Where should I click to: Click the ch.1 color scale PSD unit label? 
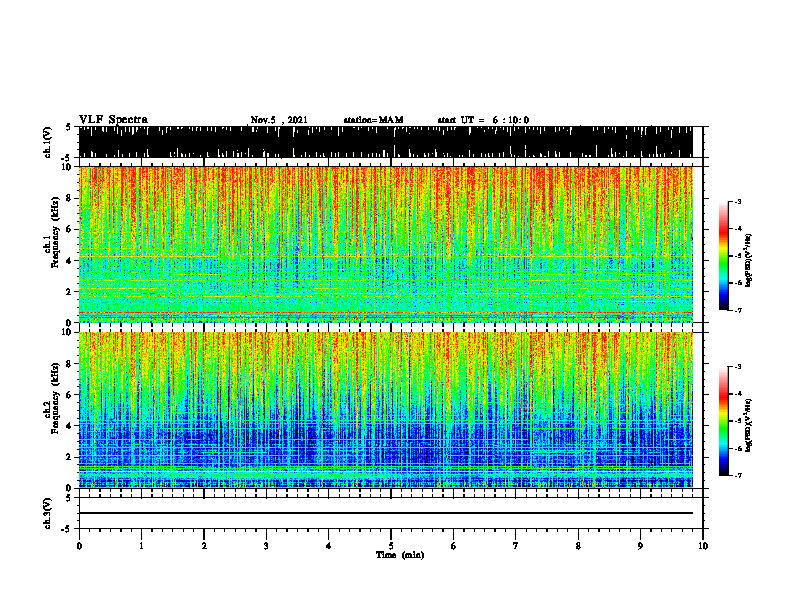pos(749,260)
